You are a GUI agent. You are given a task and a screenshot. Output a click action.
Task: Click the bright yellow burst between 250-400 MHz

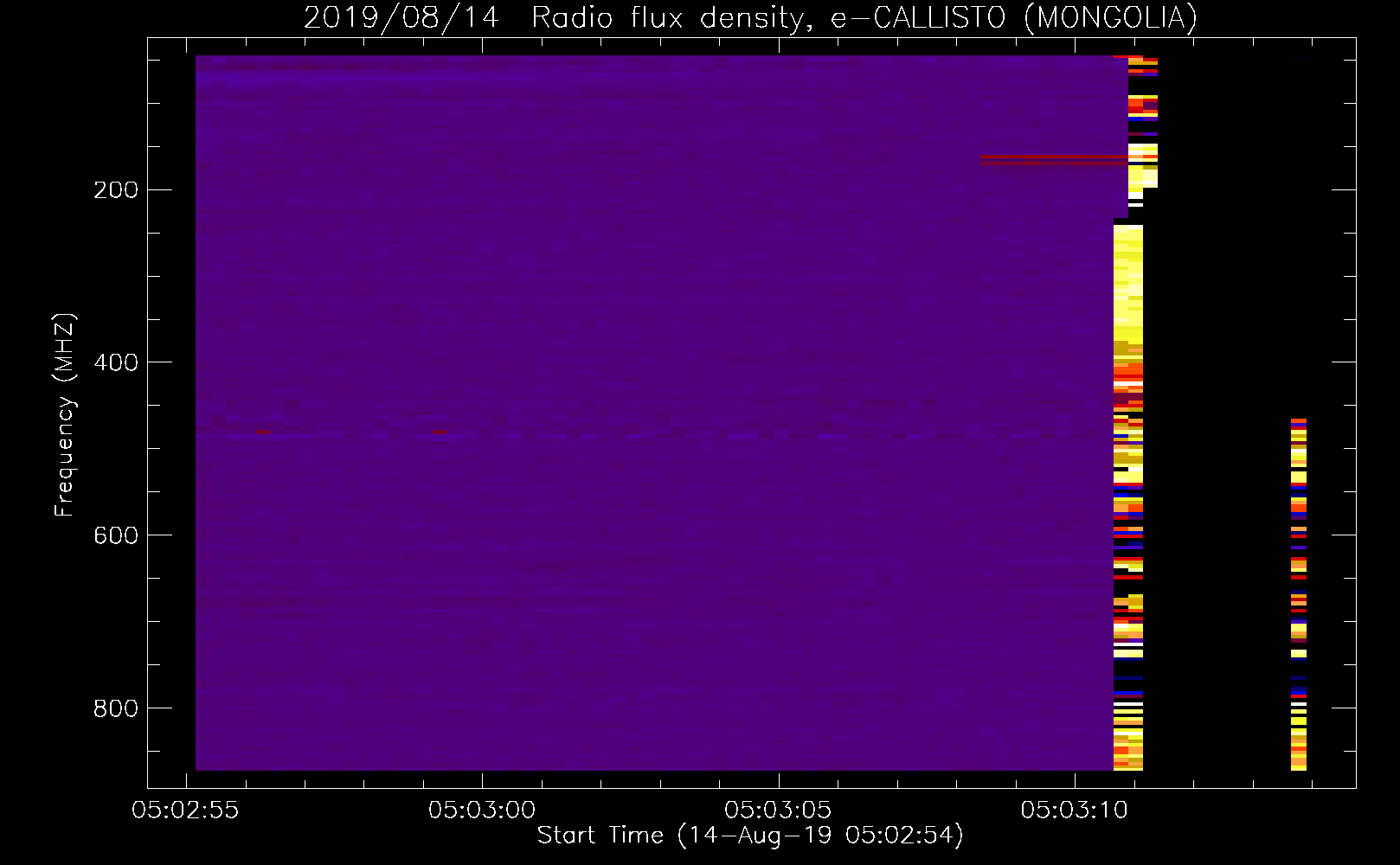[x=1127, y=284]
